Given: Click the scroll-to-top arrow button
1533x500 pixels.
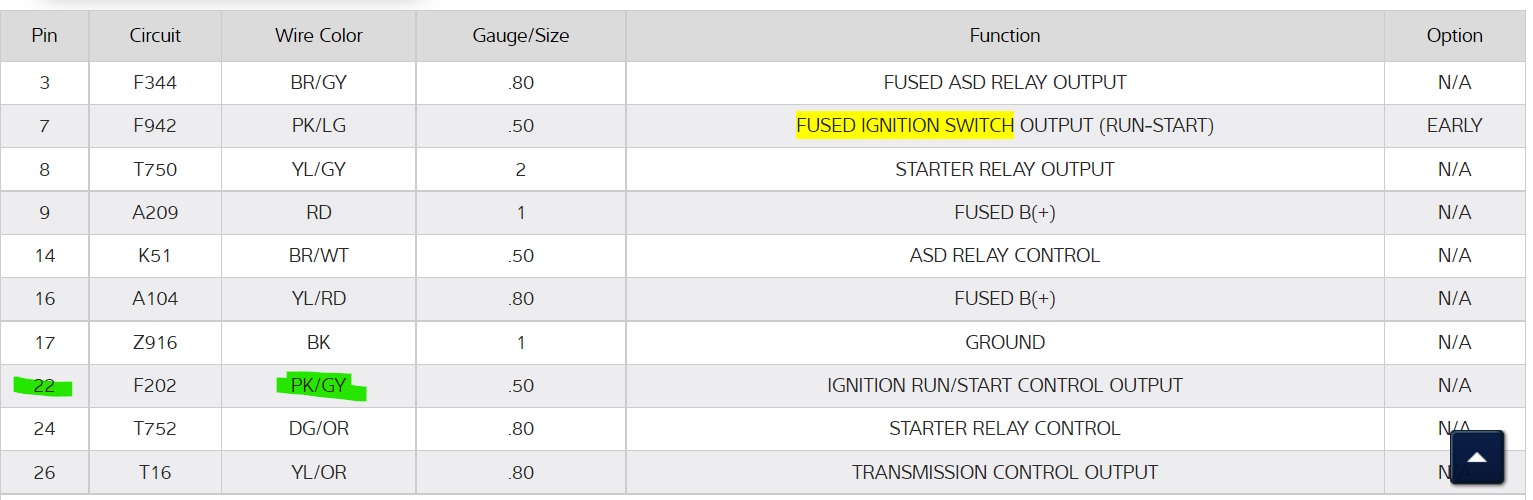Looking at the screenshot, I should click(x=1477, y=458).
